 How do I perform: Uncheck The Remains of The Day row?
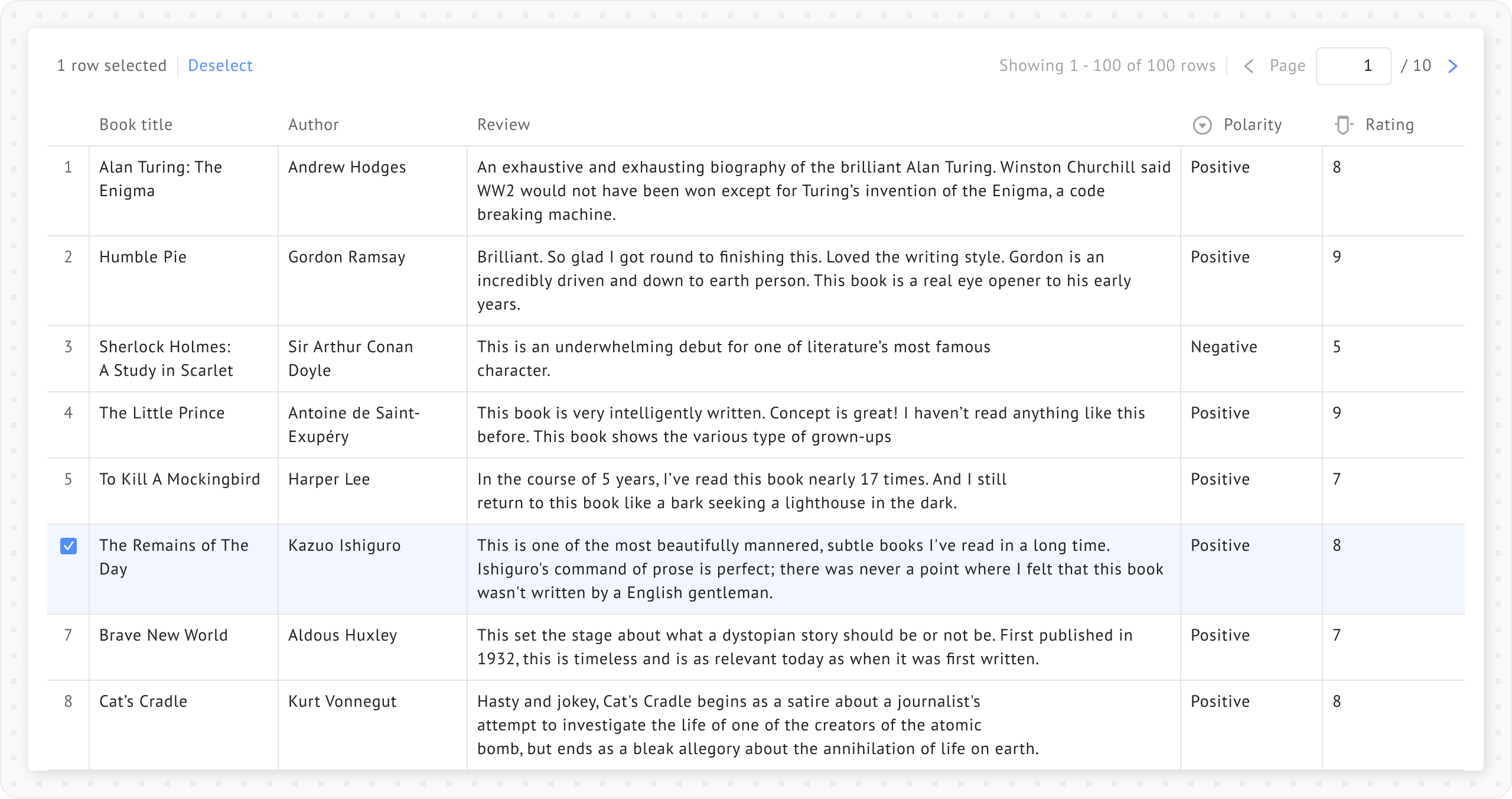69,546
